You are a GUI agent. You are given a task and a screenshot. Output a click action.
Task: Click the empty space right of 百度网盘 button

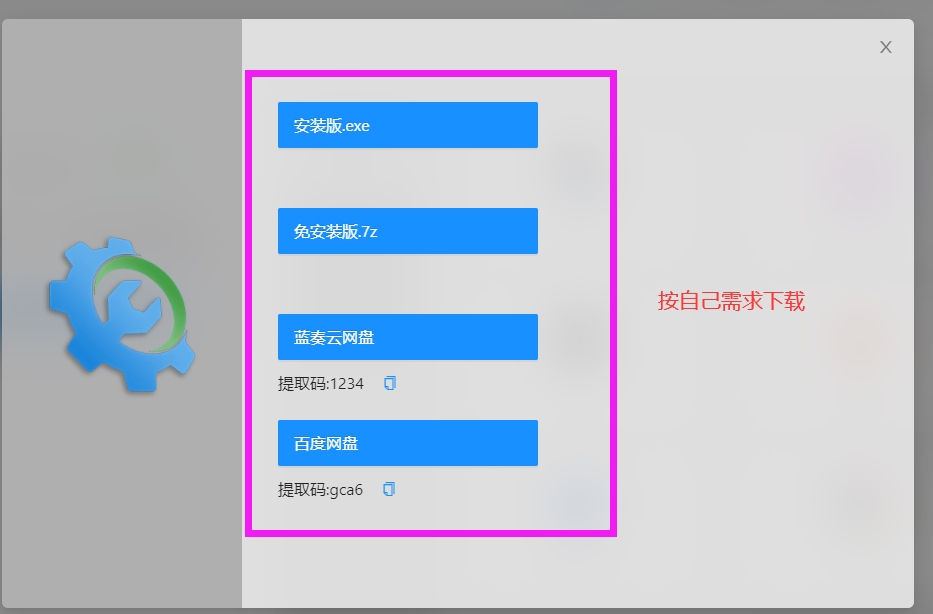pos(574,443)
